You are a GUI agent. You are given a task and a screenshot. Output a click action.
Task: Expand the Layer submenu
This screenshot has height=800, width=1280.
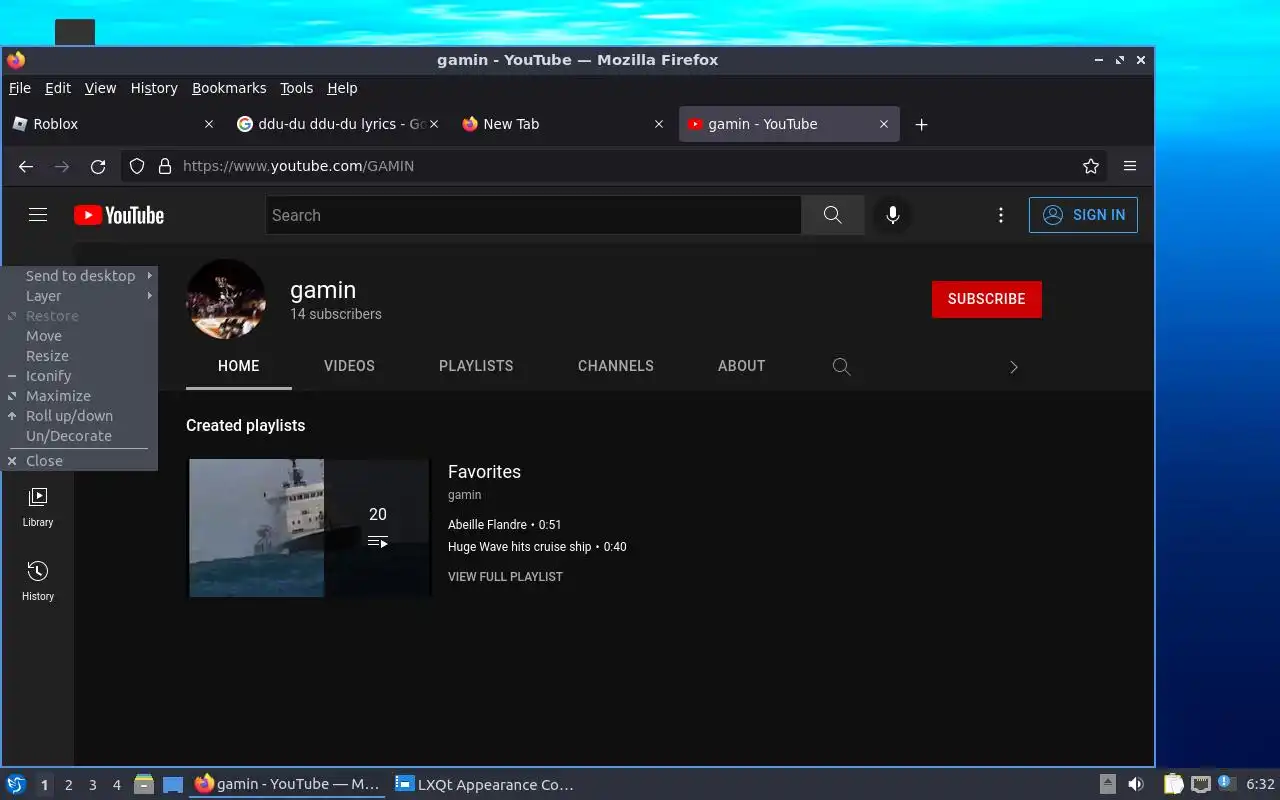pyautogui.click(x=80, y=296)
